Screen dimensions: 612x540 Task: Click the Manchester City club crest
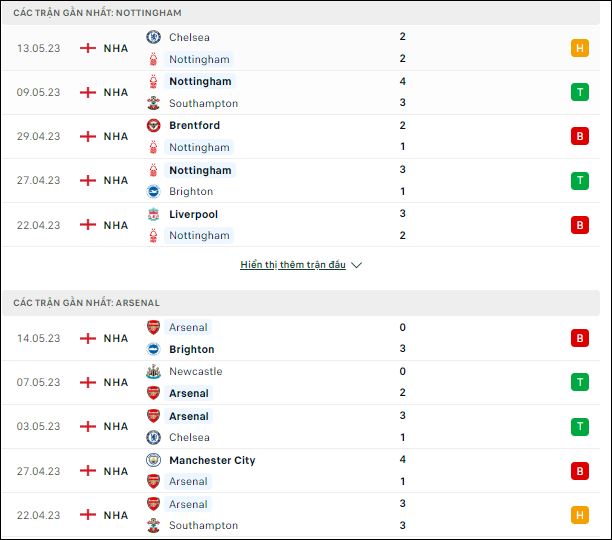point(153,460)
